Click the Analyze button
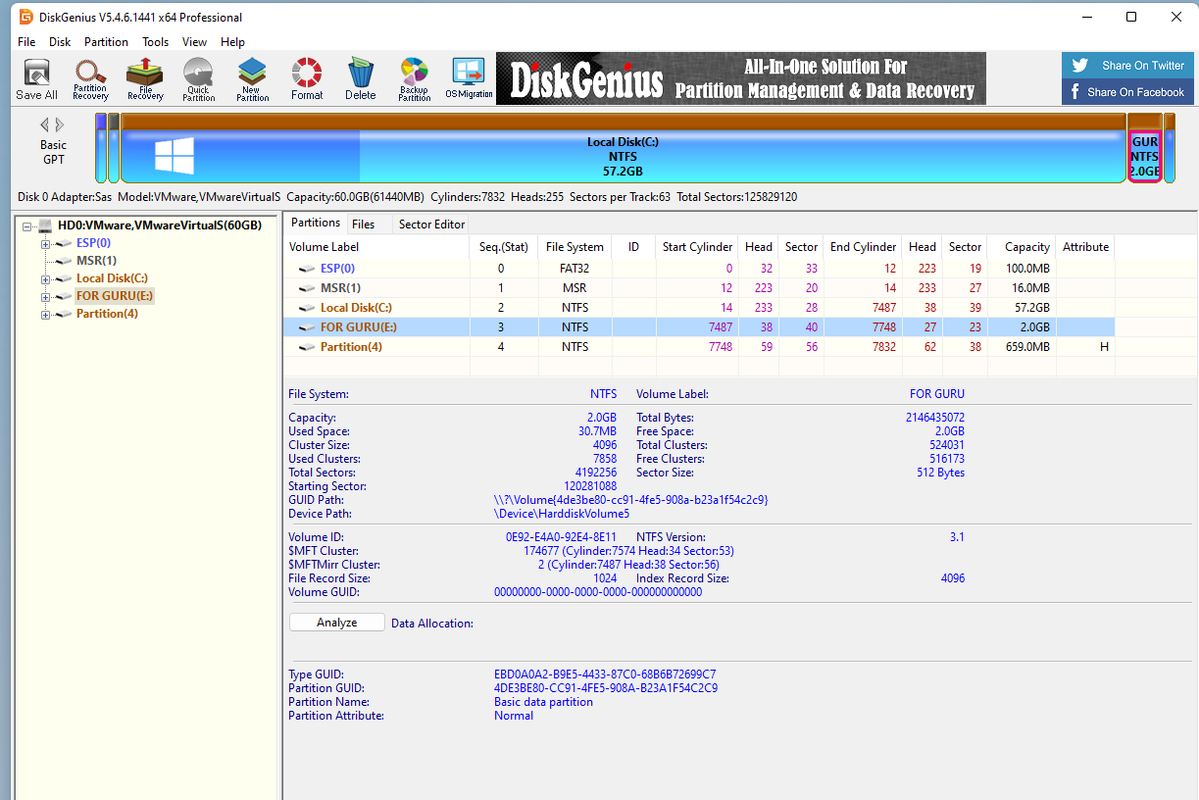The width and height of the screenshot is (1199, 800). [x=336, y=623]
